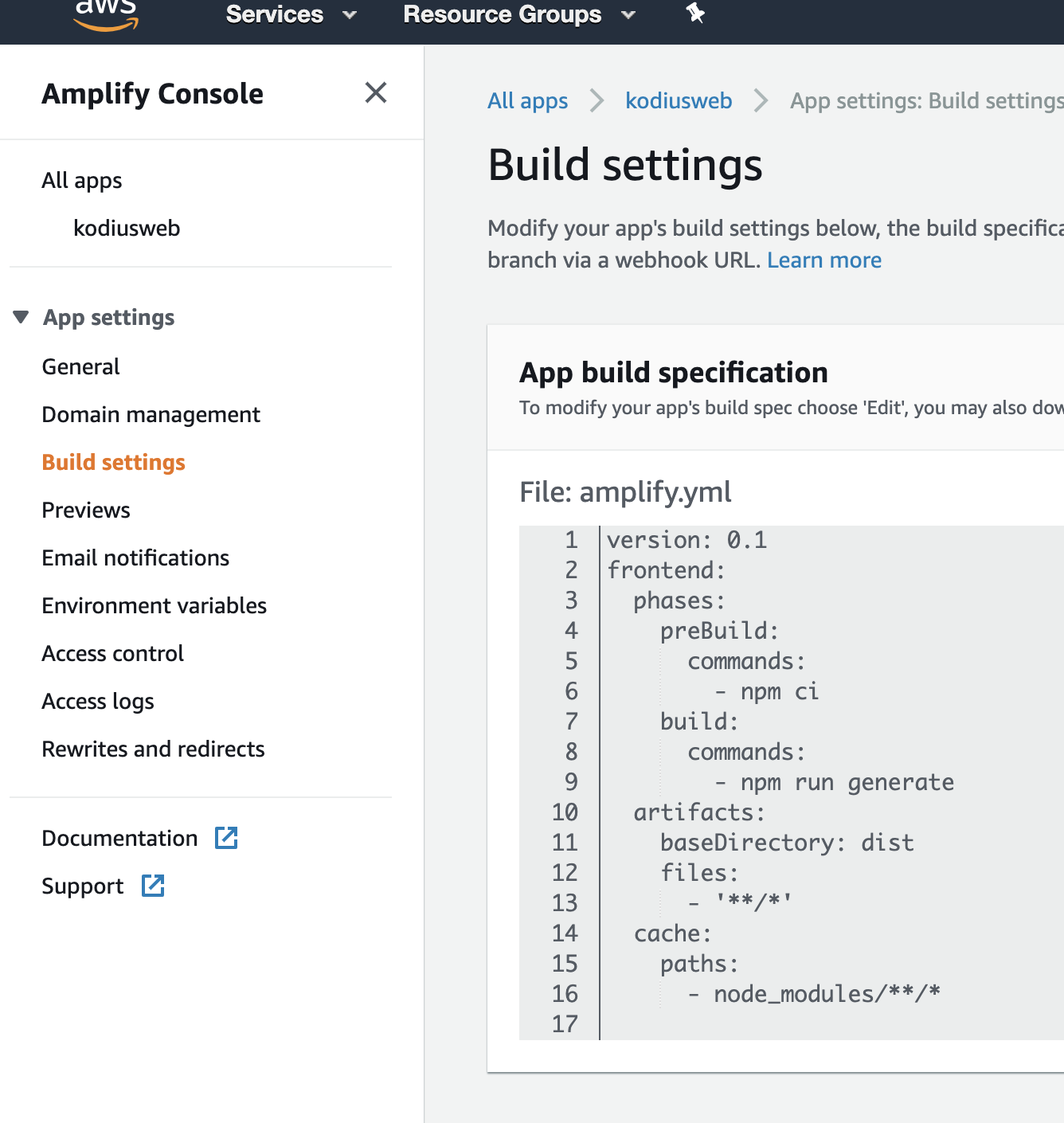Click the external-link icon beside Documentation
This screenshot has height=1123, width=1064.
coord(227,838)
